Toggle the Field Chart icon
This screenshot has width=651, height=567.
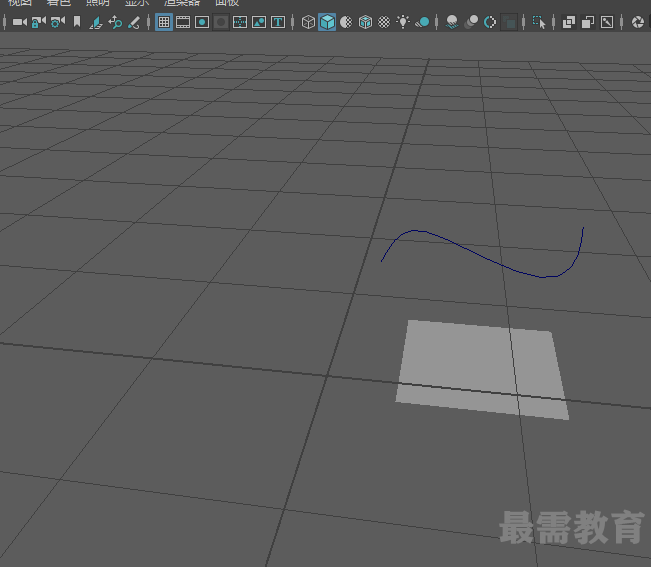pyautogui.click(x=240, y=22)
